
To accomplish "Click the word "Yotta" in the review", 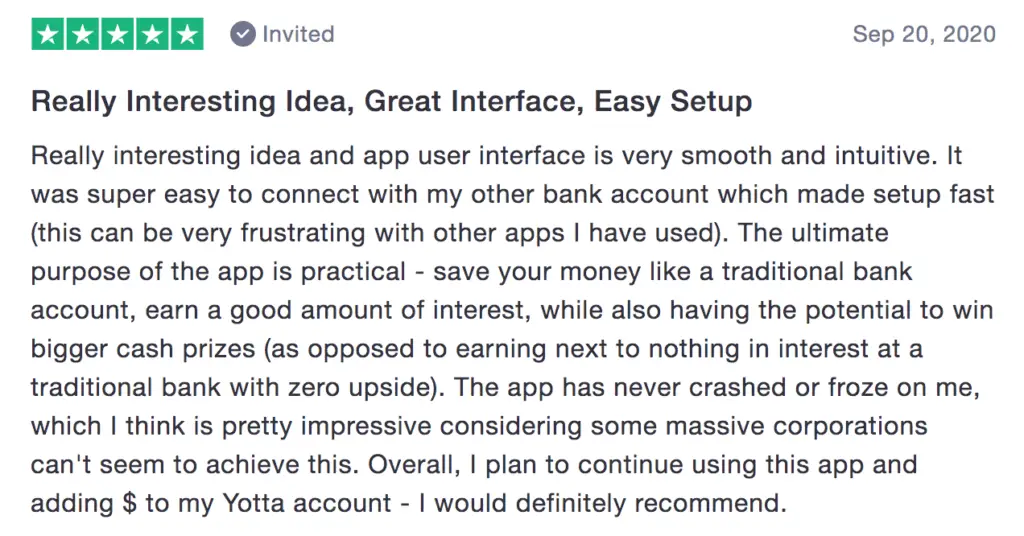I will pyautogui.click(x=253, y=503).
